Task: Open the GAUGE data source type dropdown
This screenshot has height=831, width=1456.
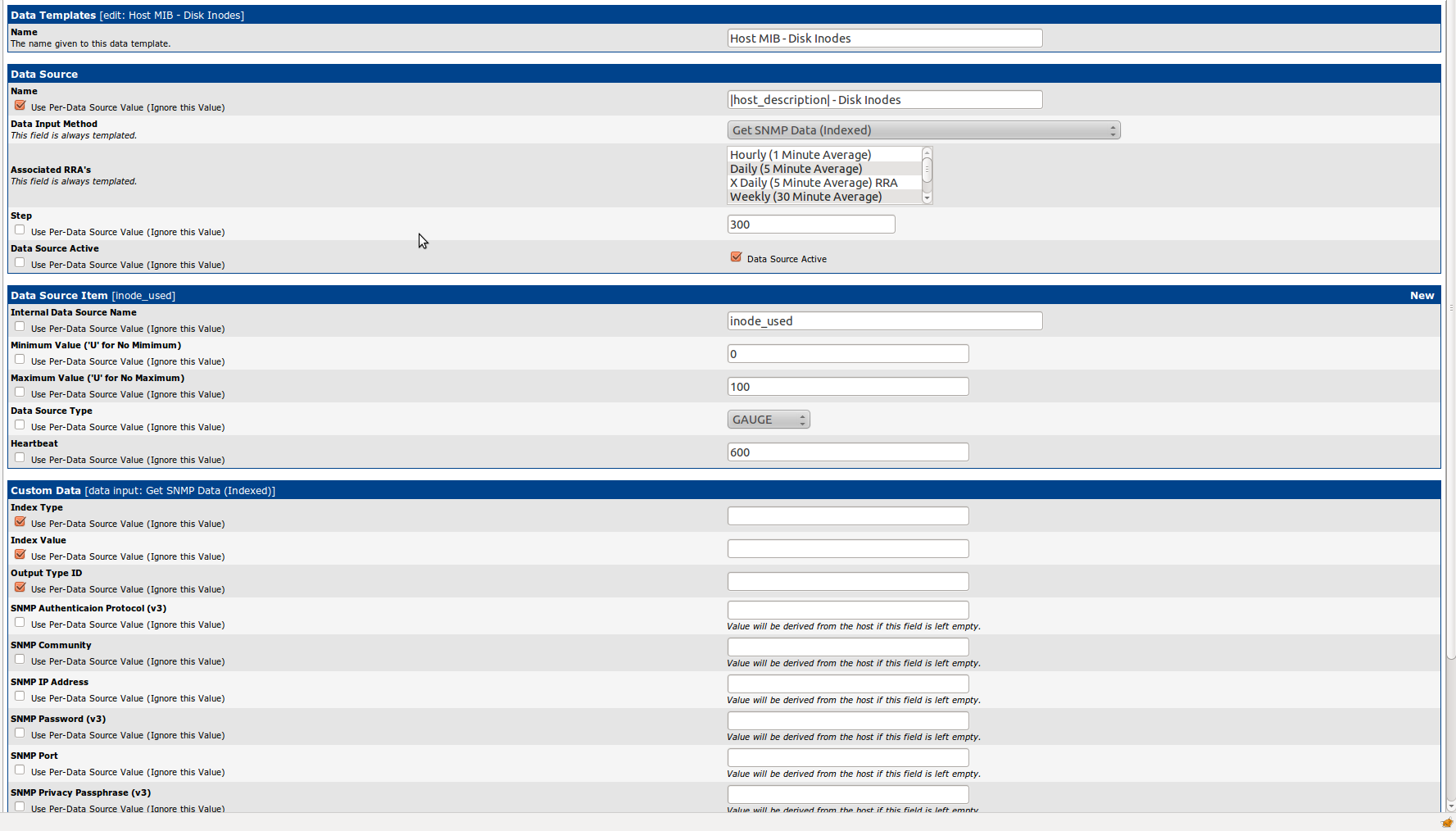Action: tap(769, 420)
